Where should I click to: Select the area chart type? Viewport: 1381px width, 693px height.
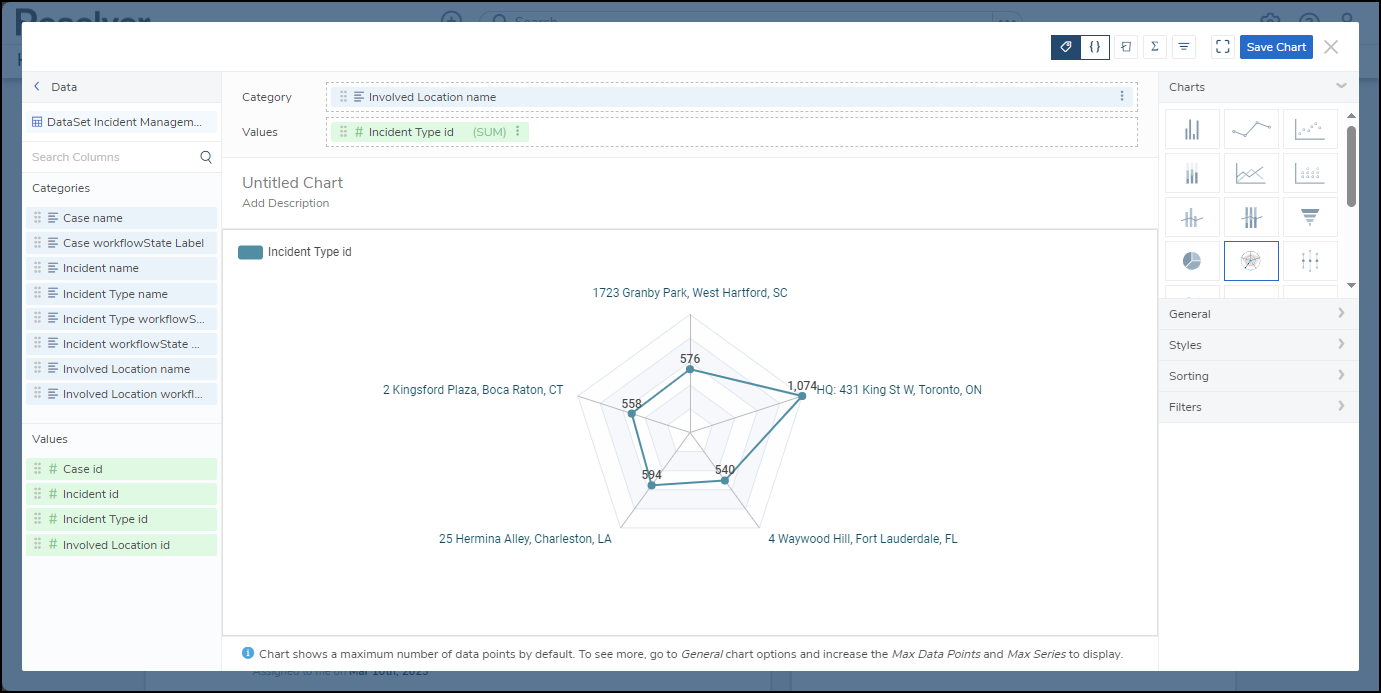point(1251,173)
